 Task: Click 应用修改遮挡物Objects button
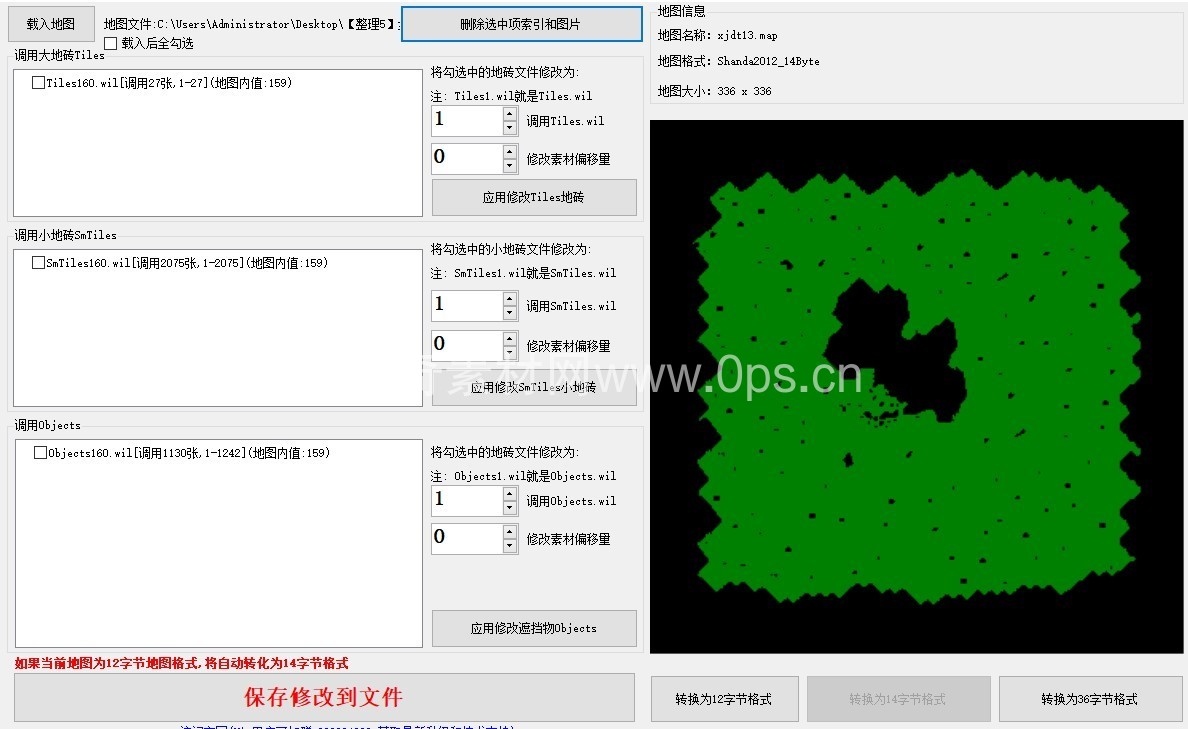[x=534, y=629]
